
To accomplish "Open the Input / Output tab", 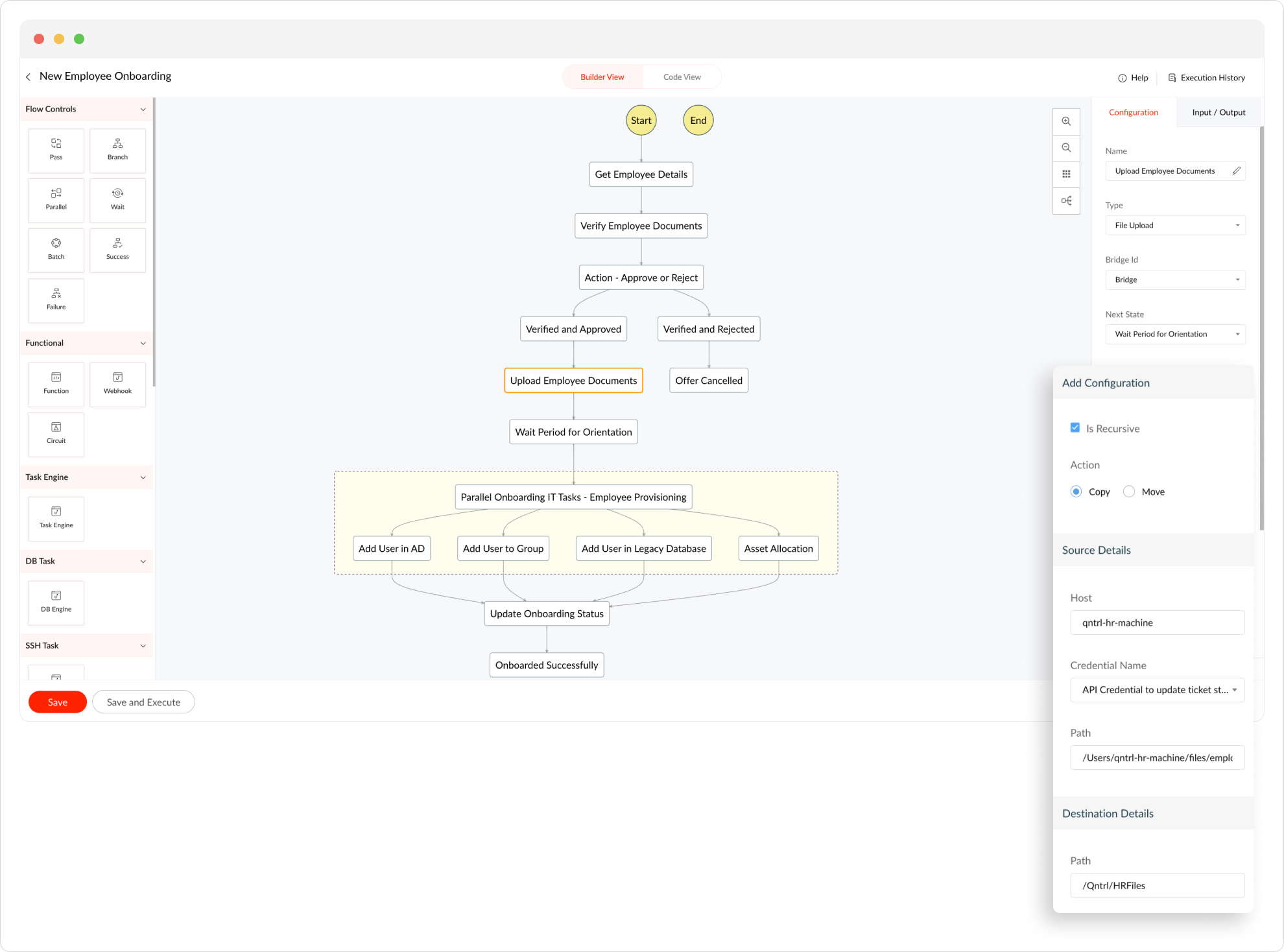I will coord(1218,112).
